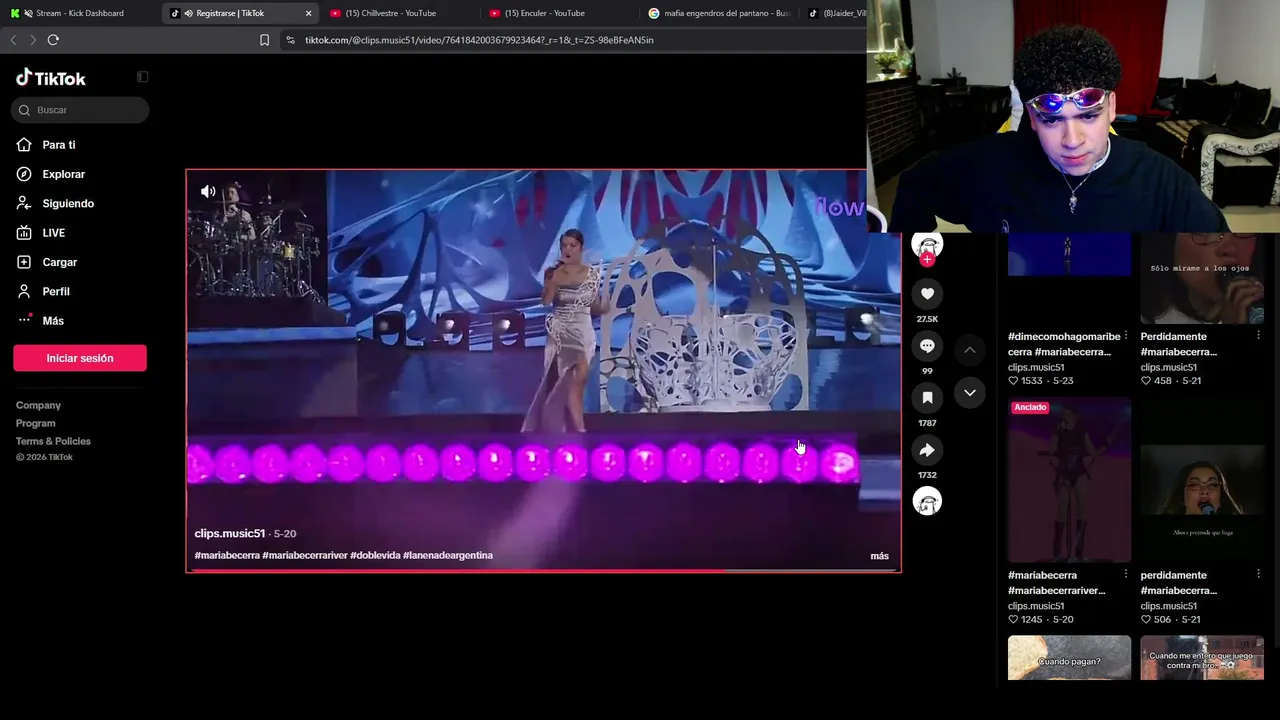Open the '#dimecomohagomaribecerra' video thumbnail
Image resolution: width=1280 pixels, height=720 pixels.
pos(1069,255)
